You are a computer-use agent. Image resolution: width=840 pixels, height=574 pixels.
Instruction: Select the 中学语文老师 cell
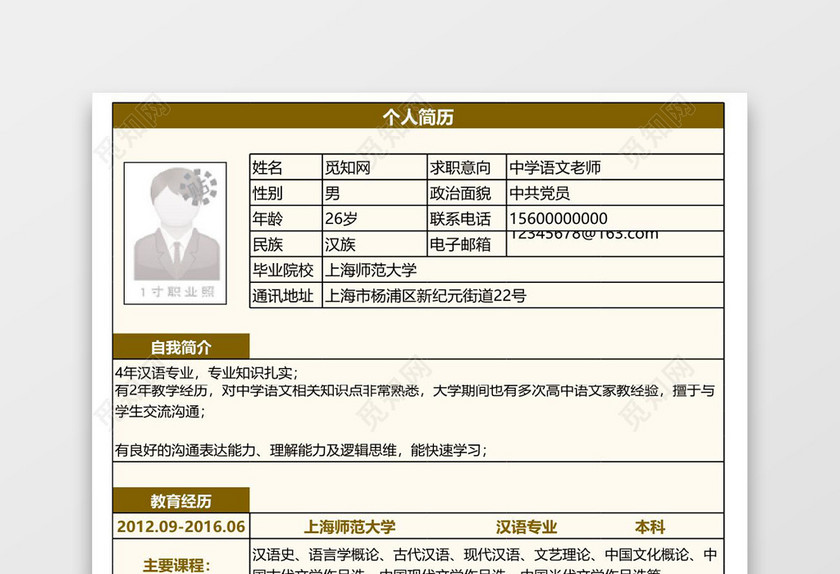[x=615, y=167]
